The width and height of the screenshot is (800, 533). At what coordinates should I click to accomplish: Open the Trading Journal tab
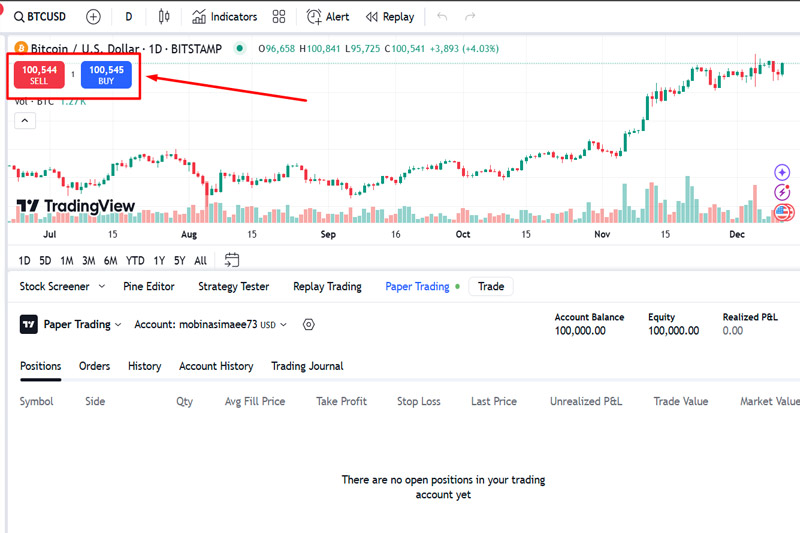307,366
